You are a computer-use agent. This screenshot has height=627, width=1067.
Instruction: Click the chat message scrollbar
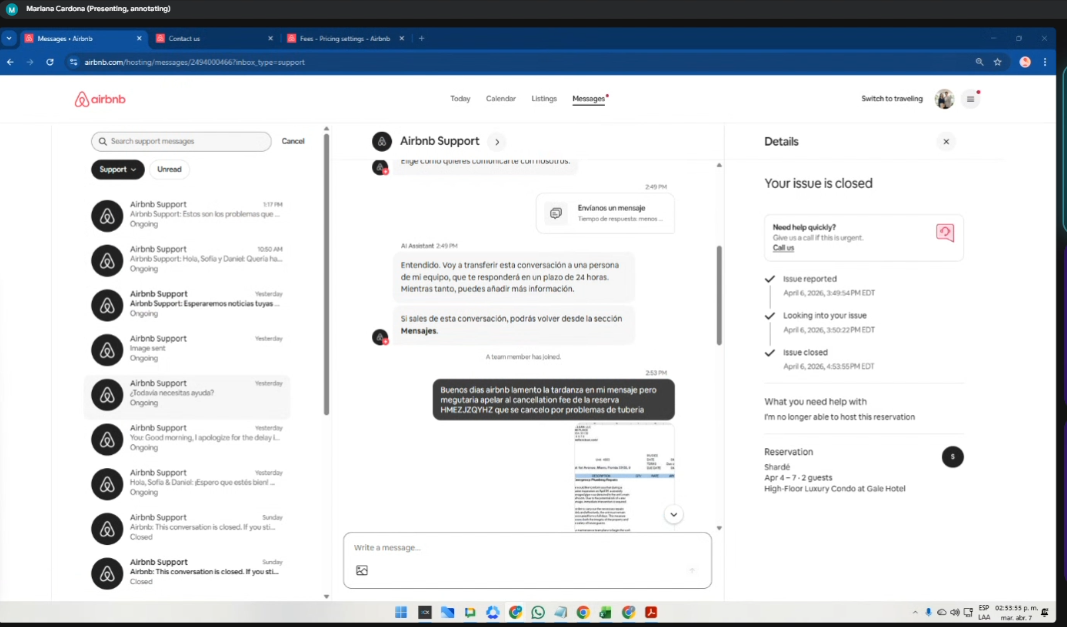pyautogui.click(x=719, y=295)
